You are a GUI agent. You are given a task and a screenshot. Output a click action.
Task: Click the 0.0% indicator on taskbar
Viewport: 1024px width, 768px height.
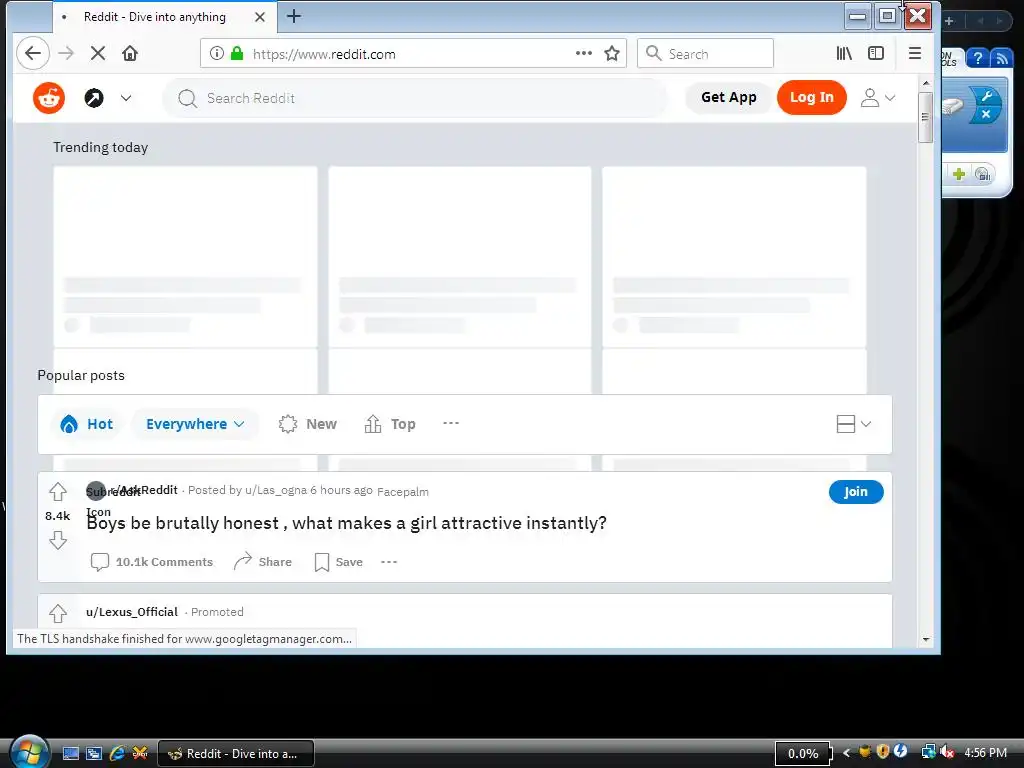pyautogui.click(x=803, y=754)
